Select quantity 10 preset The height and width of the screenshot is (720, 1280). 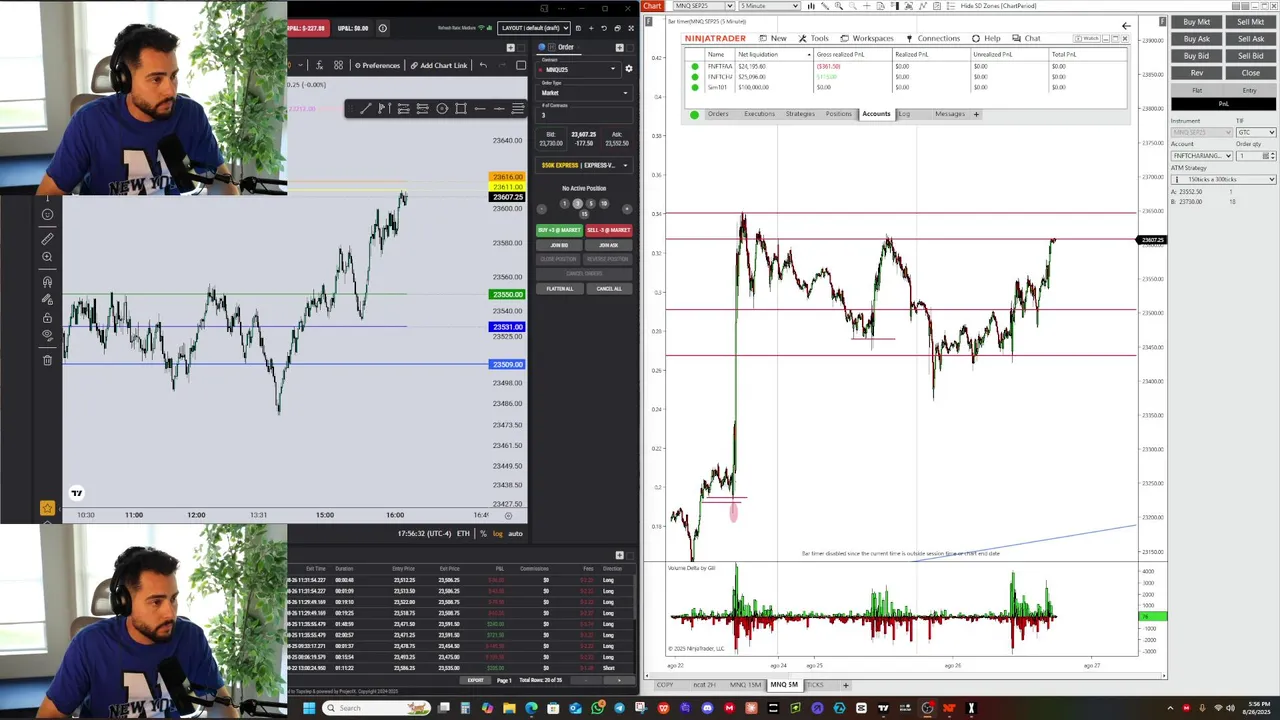click(604, 204)
